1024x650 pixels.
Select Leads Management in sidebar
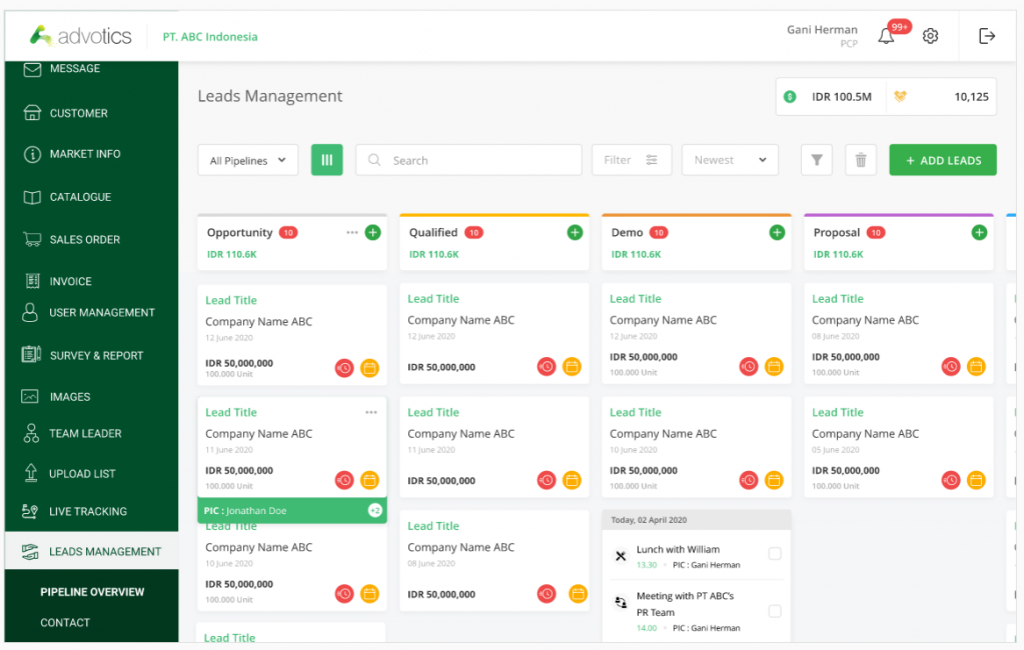pos(91,551)
